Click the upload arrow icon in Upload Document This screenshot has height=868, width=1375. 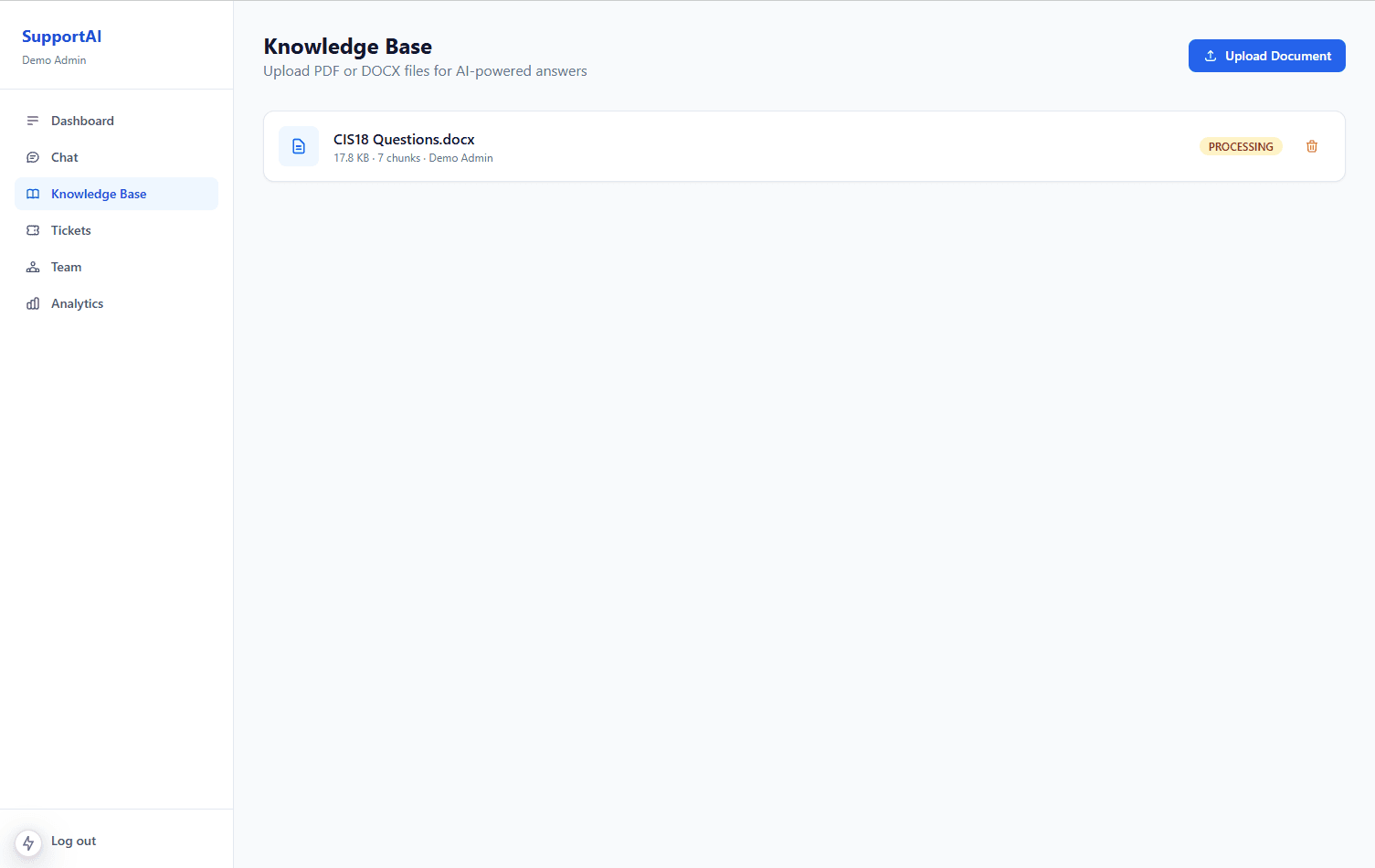(x=1211, y=56)
